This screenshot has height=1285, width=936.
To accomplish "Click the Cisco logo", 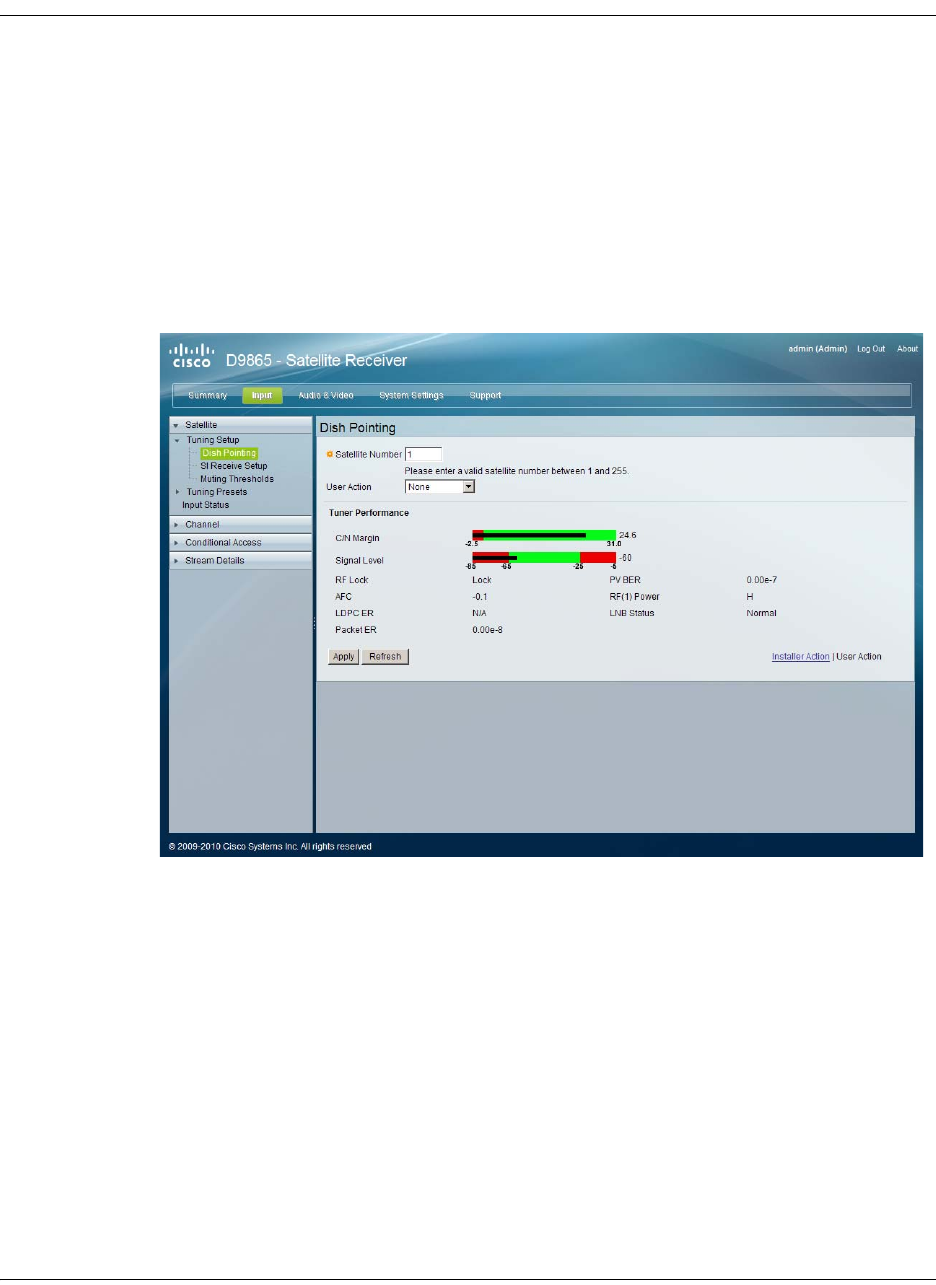I will pyautogui.click(x=191, y=355).
